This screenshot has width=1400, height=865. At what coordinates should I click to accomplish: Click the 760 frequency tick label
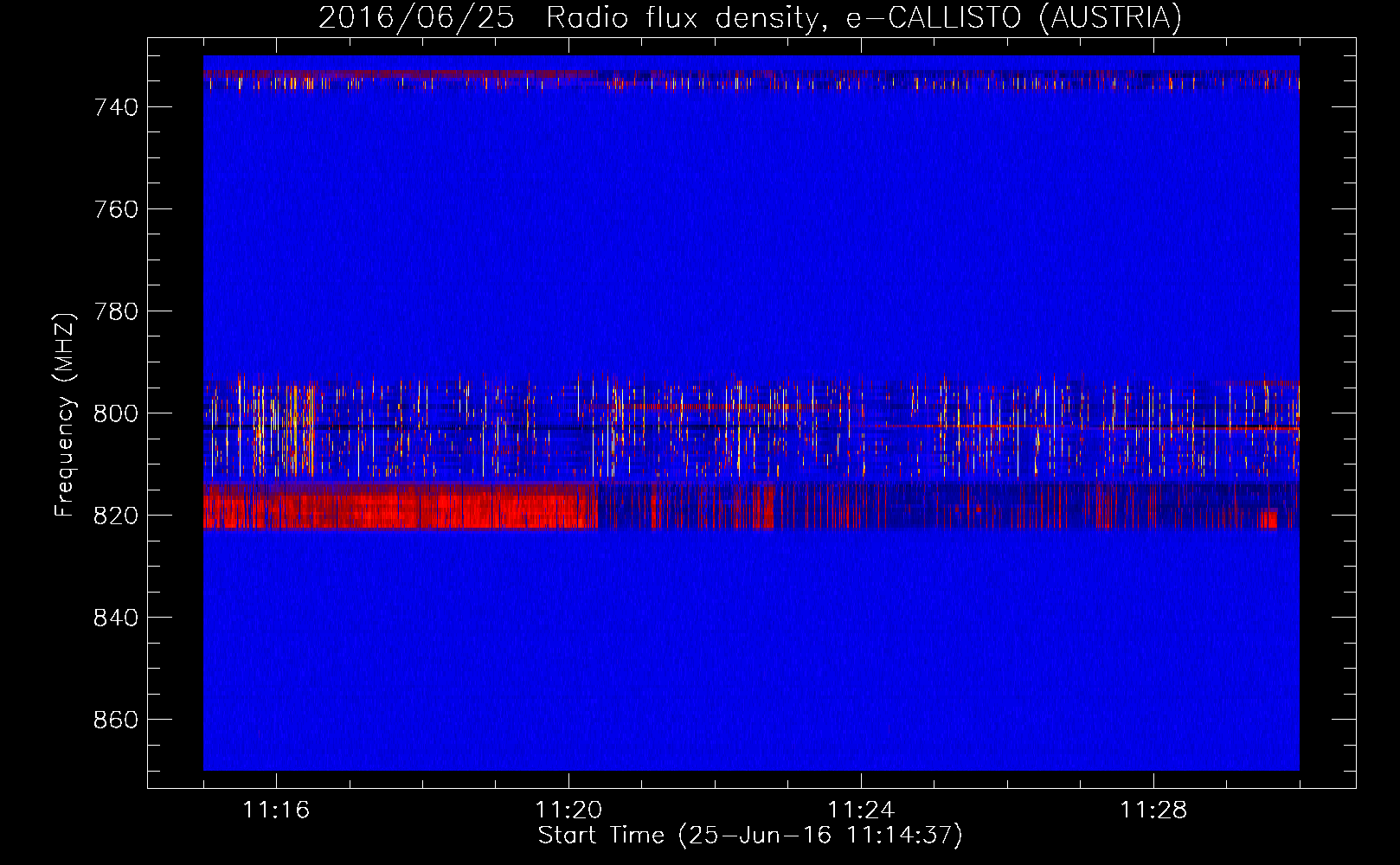click(116, 209)
